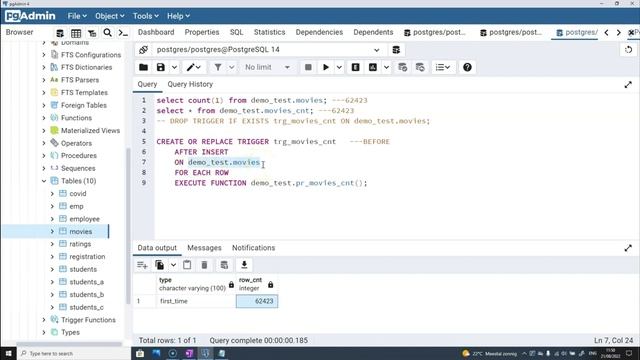Click the new connection database icon
This screenshot has height=360, width=640.
396,50
